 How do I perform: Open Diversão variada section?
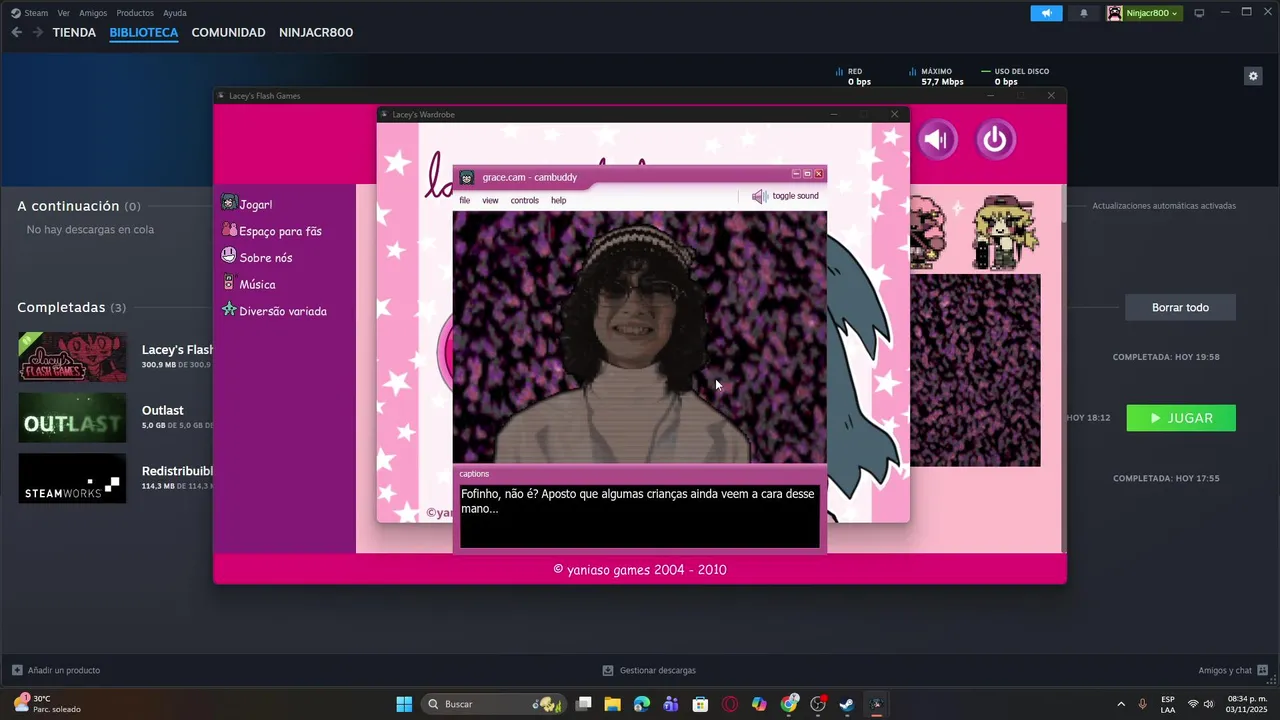(283, 311)
